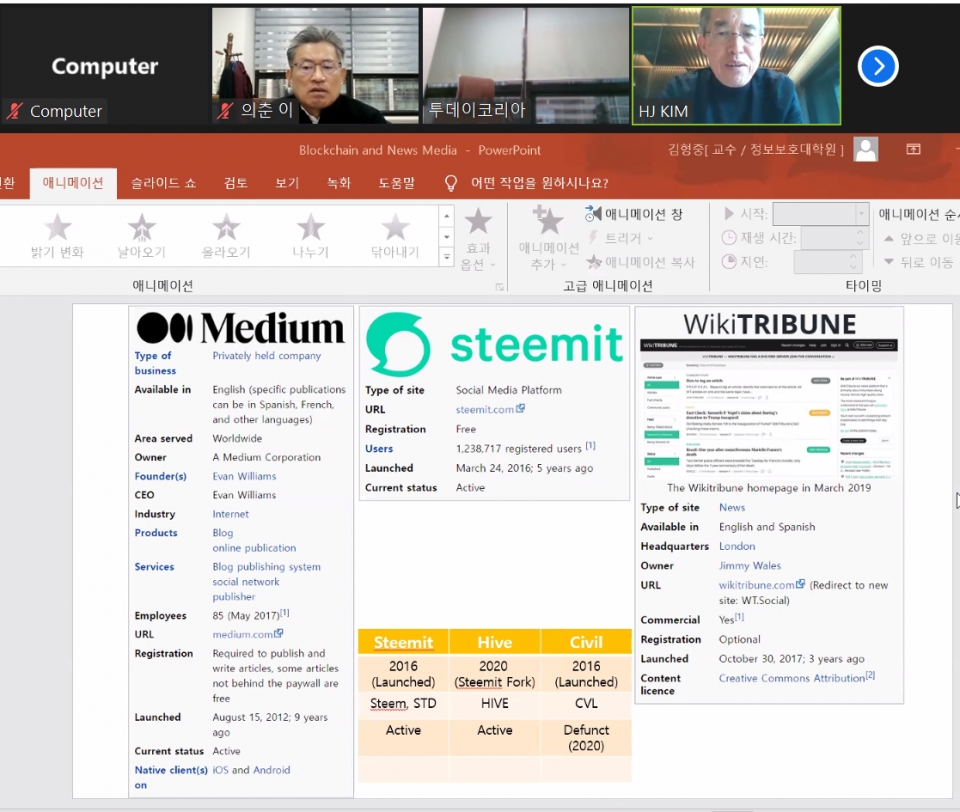The width and height of the screenshot is (960, 812).
Task: Click the 애니메이션 복사 animation painter button
Action: tap(640, 262)
